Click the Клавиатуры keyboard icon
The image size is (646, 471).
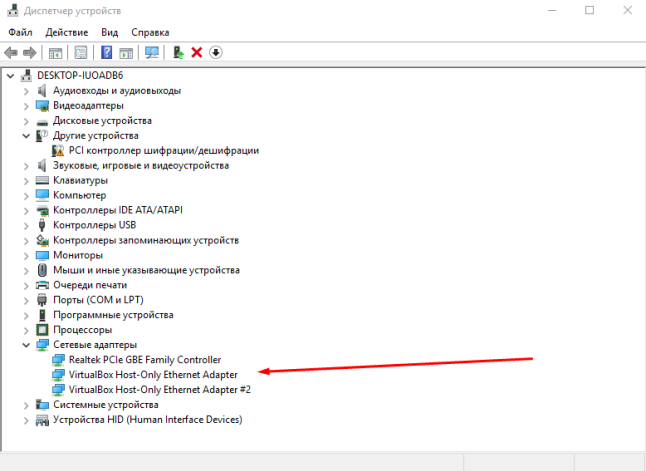point(42,180)
